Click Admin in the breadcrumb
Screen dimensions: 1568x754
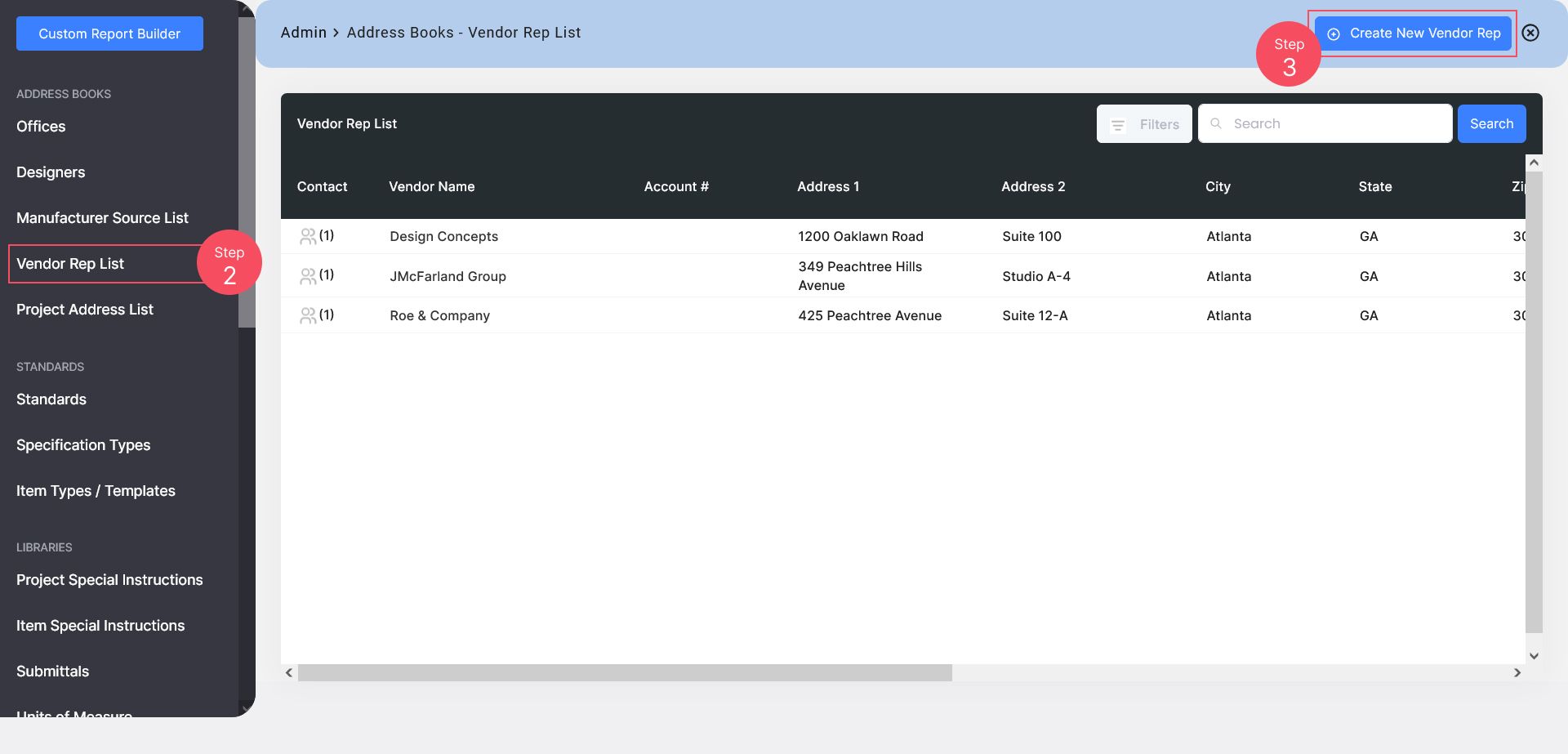[x=304, y=33]
